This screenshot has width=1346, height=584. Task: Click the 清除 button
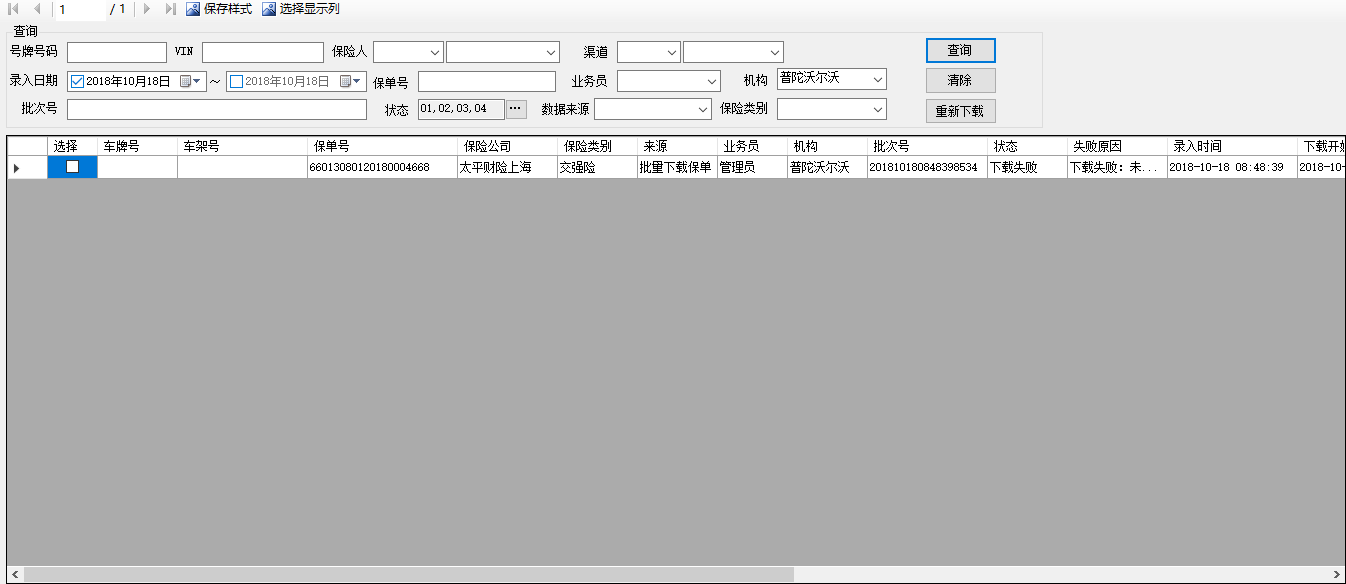coord(960,80)
